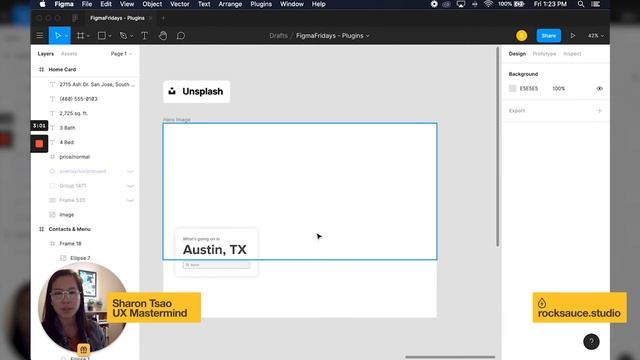Open the Arrange menu

tap(230, 4)
